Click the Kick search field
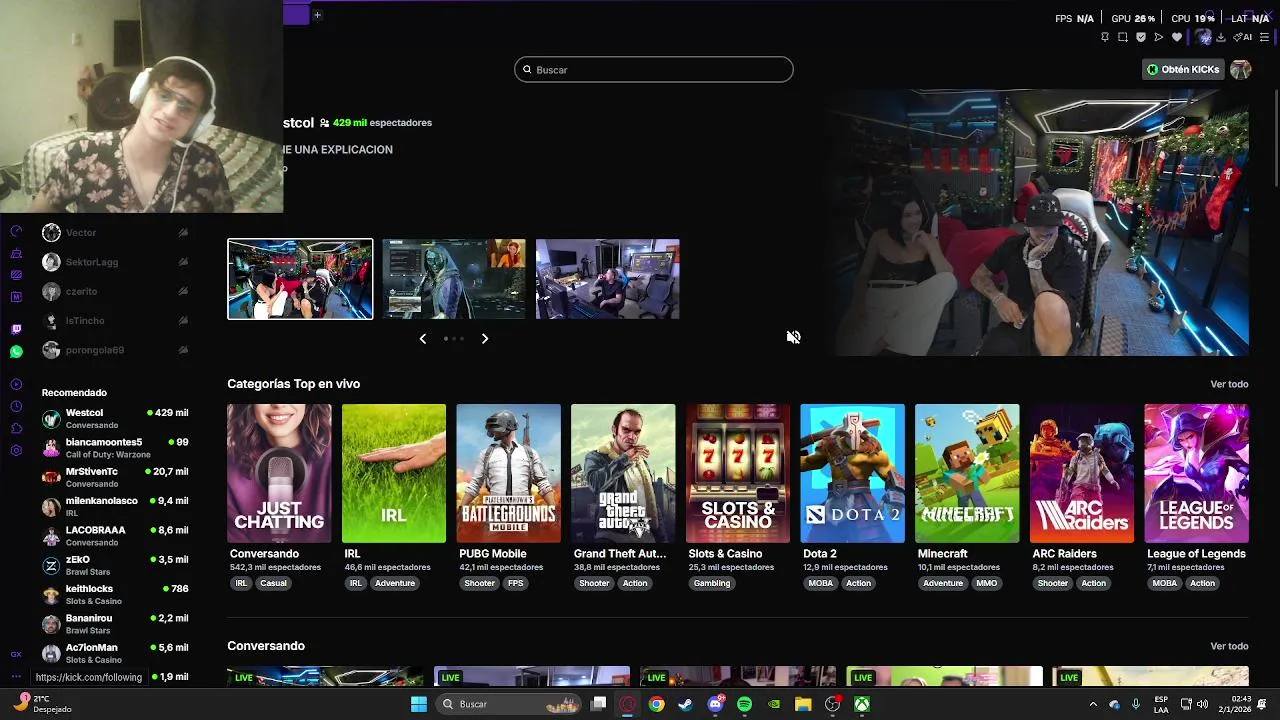This screenshot has width=1280, height=720. coord(654,69)
